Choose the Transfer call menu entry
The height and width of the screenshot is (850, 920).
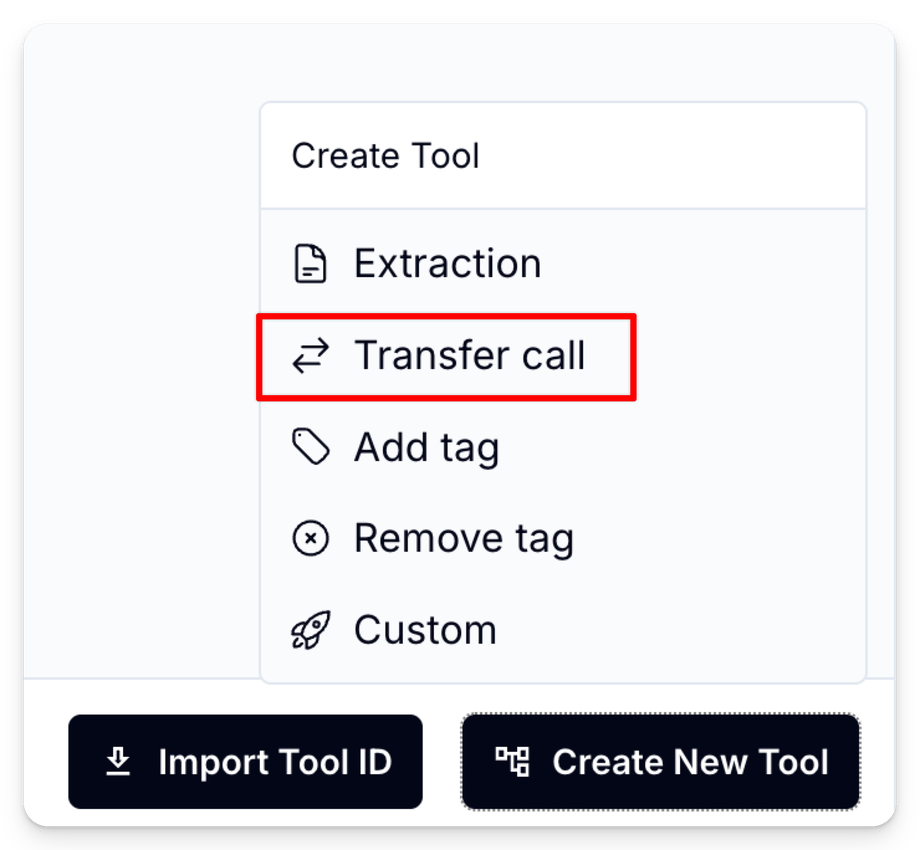[469, 357]
